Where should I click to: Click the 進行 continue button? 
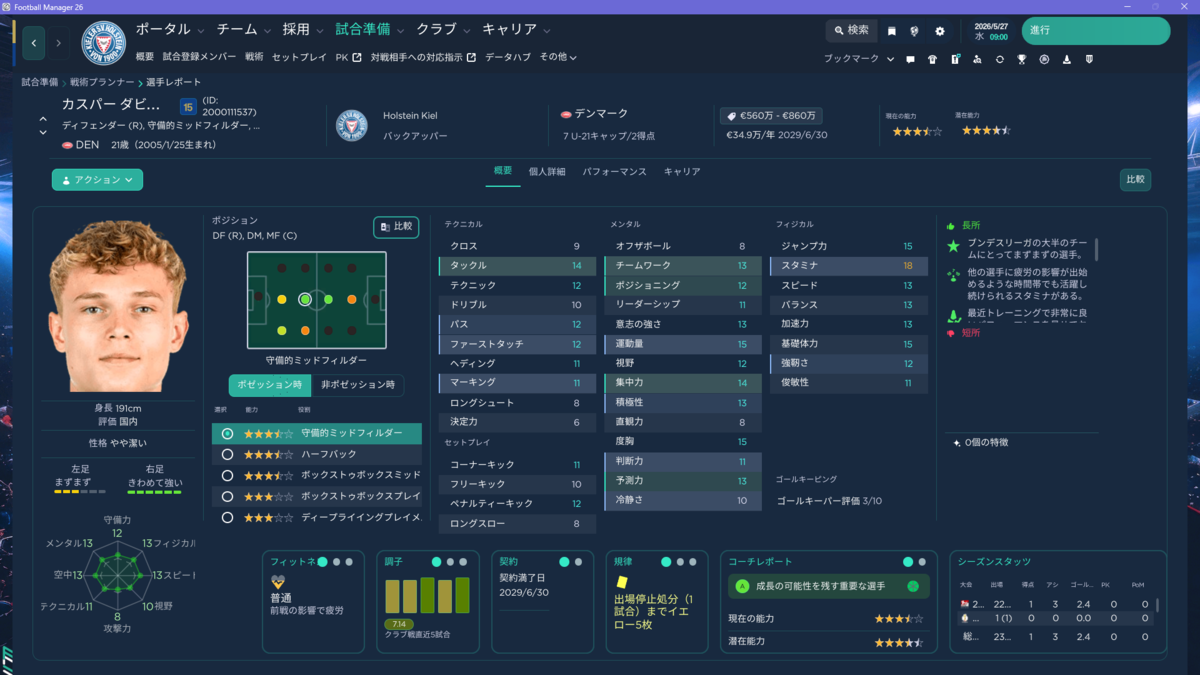tap(1095, 31)
